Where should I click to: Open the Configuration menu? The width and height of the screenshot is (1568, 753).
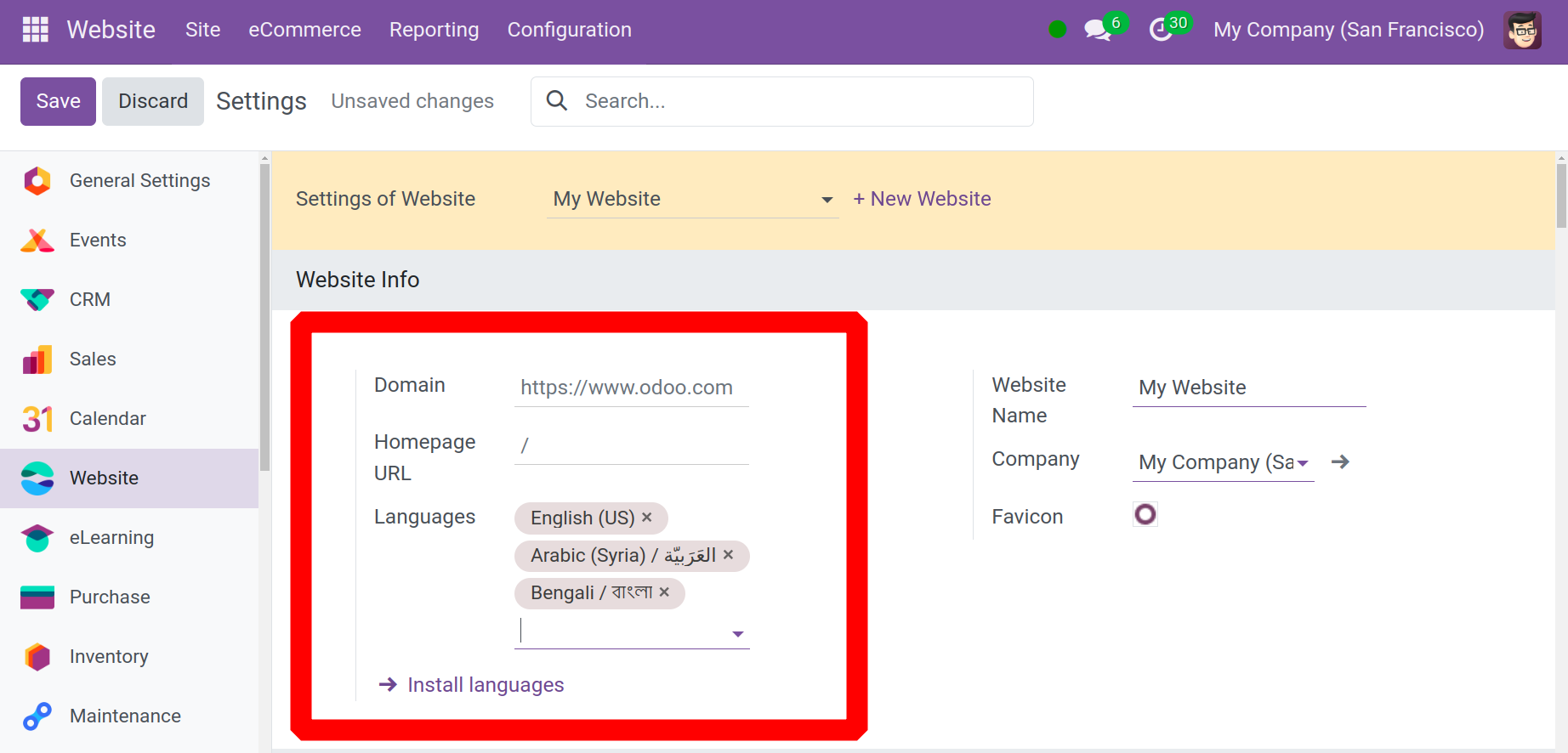click(x=569, y=30)
